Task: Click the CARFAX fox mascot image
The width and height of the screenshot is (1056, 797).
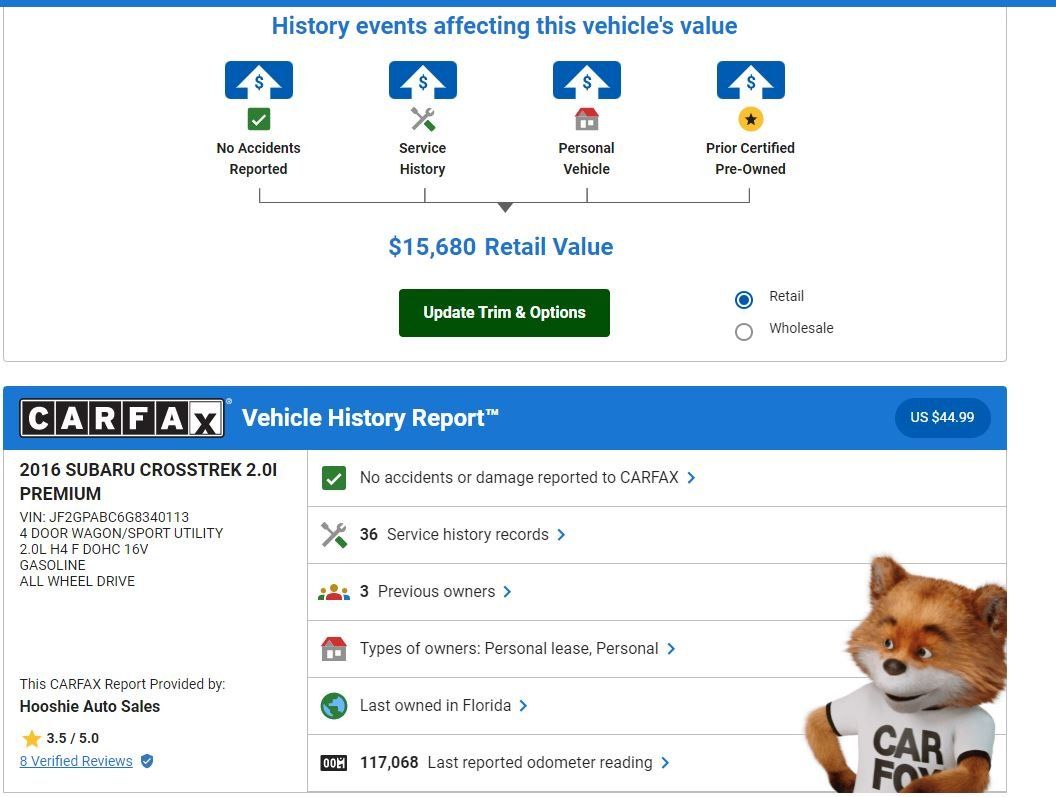Action: [906, 674]
